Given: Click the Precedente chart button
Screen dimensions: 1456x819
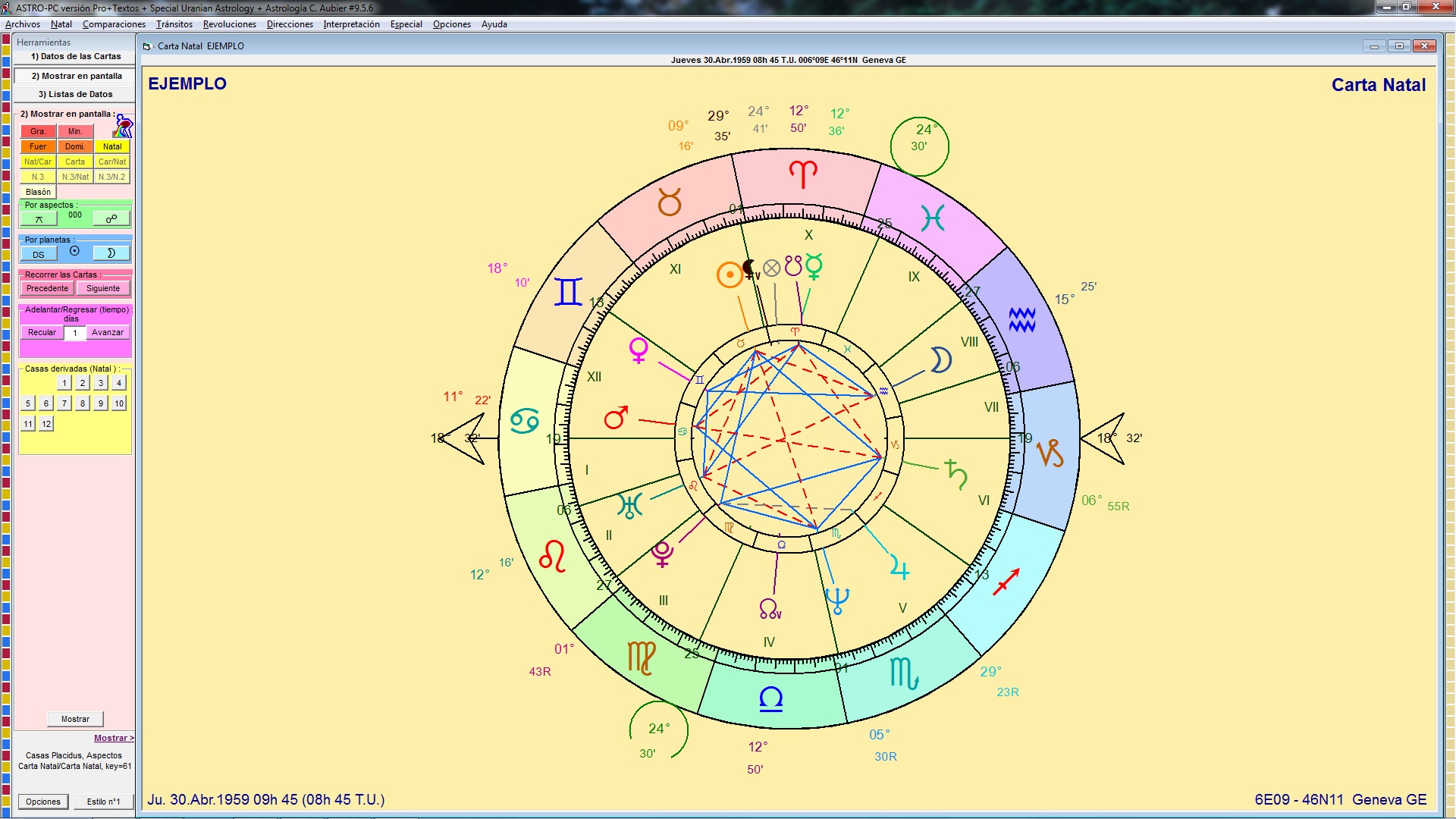Looking at the screenshot, I should click(x=47, y=288).
